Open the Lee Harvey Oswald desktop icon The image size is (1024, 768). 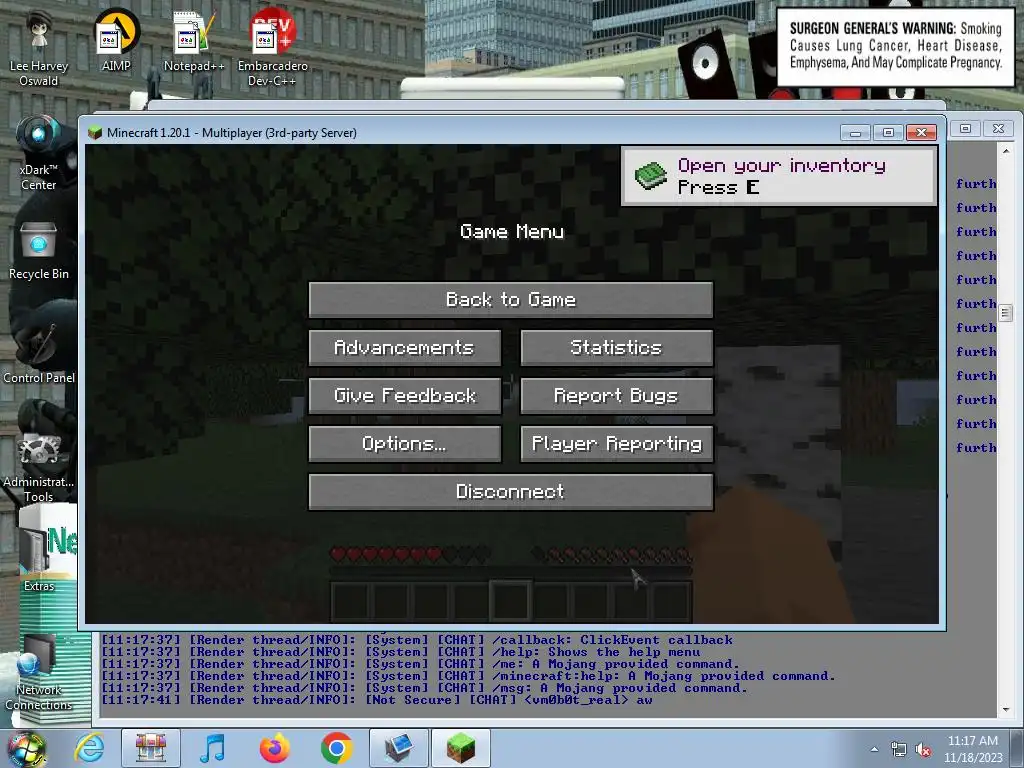tap(39, 49)
